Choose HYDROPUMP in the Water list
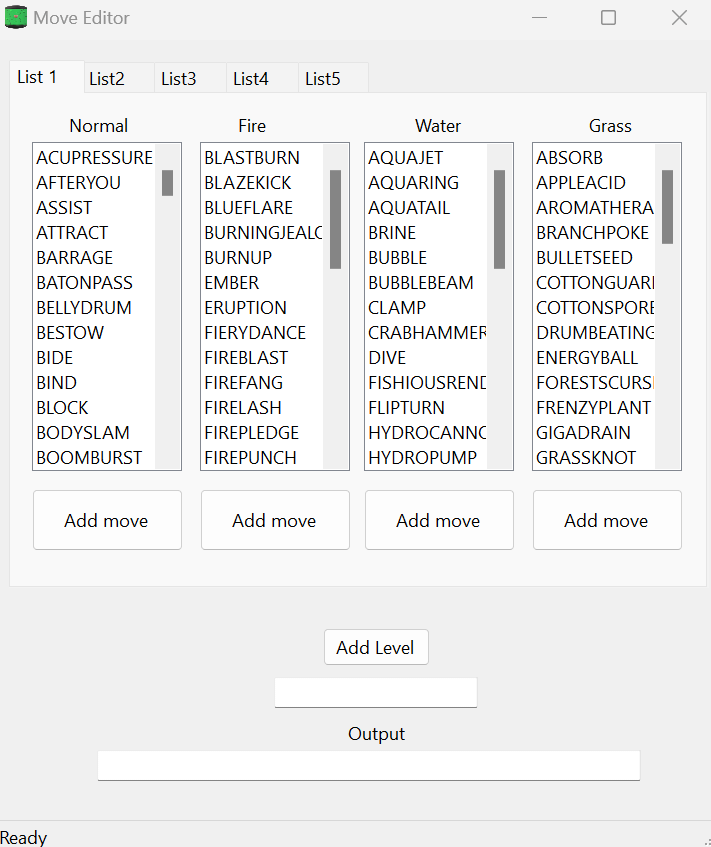The image size is (711, 847). click(422, 458)
